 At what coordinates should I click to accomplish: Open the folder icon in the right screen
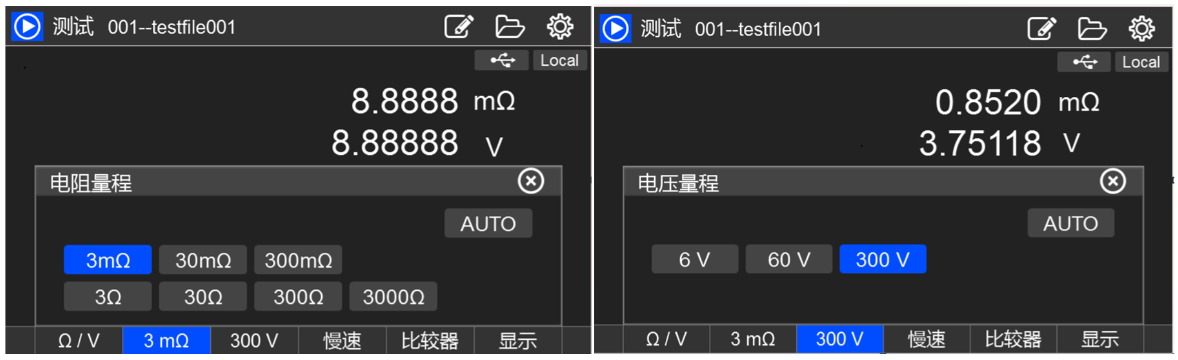[1092, 28]
